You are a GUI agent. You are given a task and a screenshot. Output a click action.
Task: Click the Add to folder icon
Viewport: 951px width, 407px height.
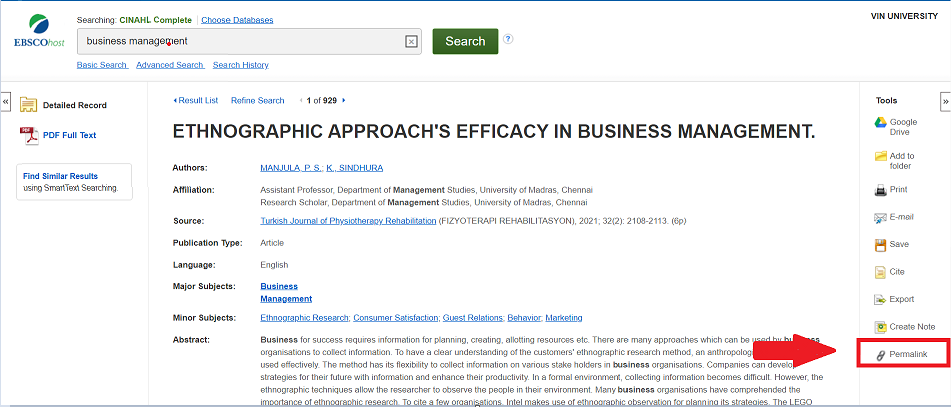[881, 156]
